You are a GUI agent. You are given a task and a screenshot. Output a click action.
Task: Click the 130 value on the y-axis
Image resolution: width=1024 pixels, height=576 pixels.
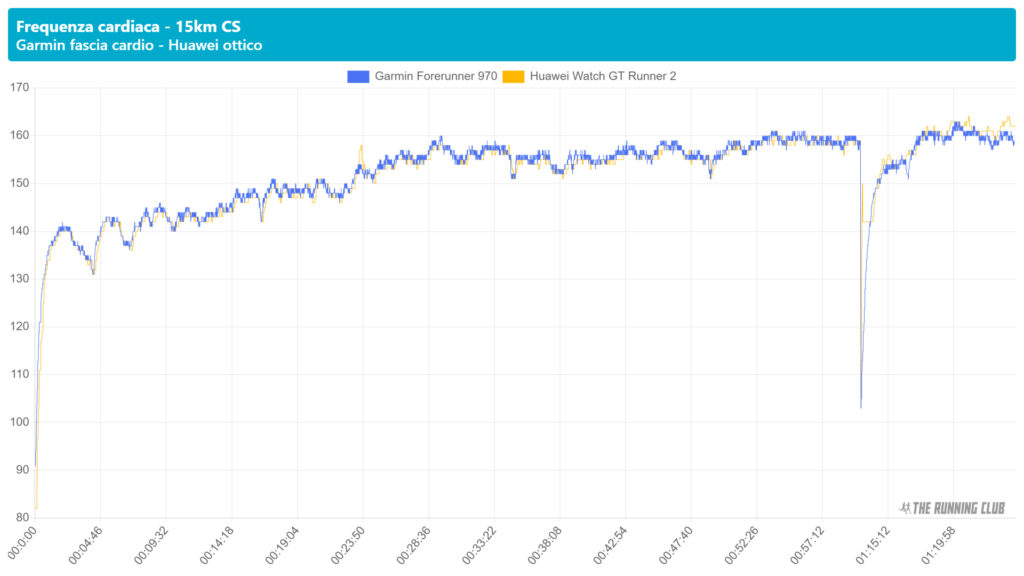click(19, 279)
